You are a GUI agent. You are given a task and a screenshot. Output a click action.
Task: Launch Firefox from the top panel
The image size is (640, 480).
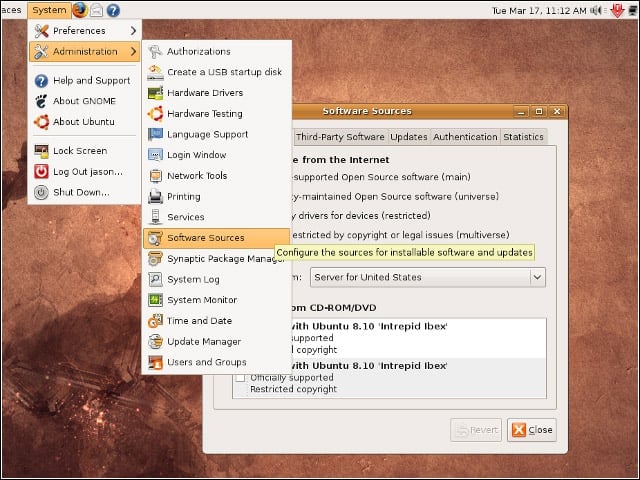[x=80, y=10]
